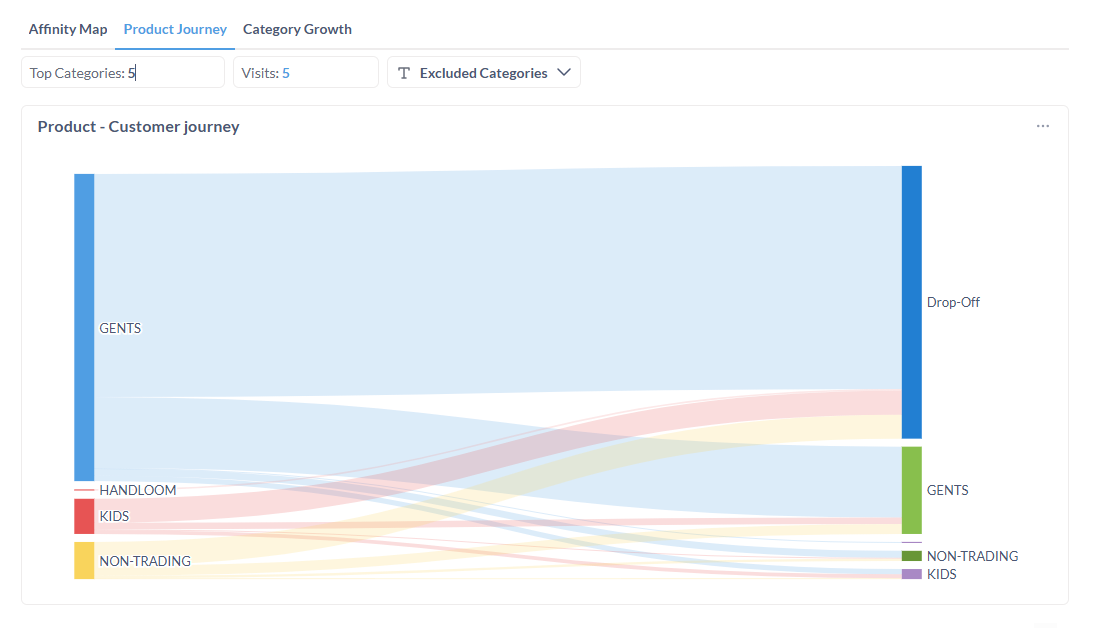Click the Product - Customer journey title
The image size is (1100, 628).
pos(139,127)
